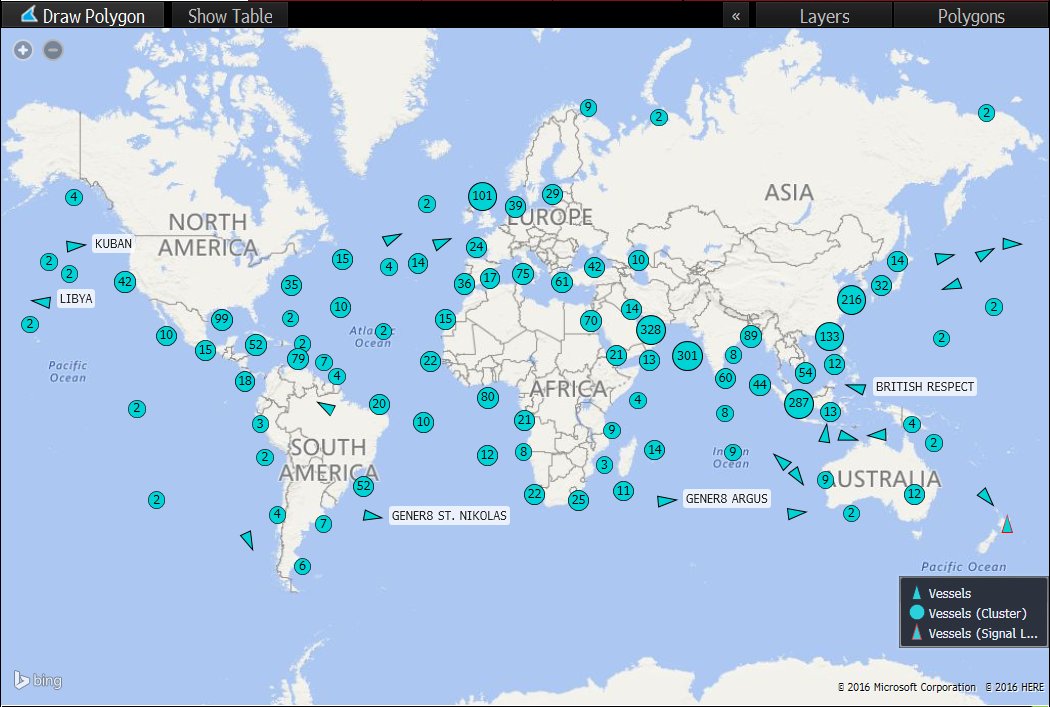Click the Bing logo
The image size is (1050, 707).
38,680
